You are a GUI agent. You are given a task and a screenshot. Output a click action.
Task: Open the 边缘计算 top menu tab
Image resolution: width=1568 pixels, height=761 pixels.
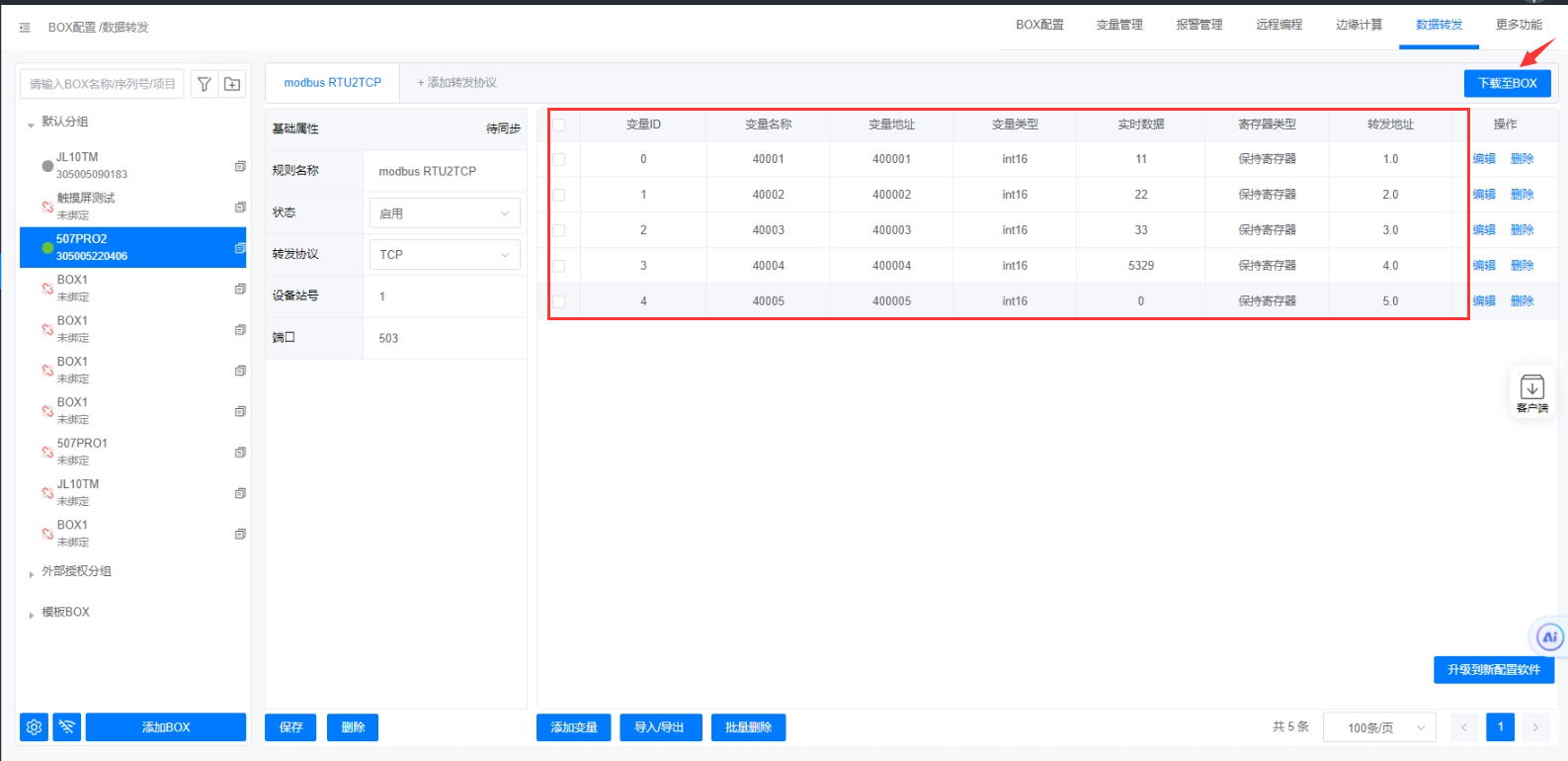click(x=1360, y=25)
